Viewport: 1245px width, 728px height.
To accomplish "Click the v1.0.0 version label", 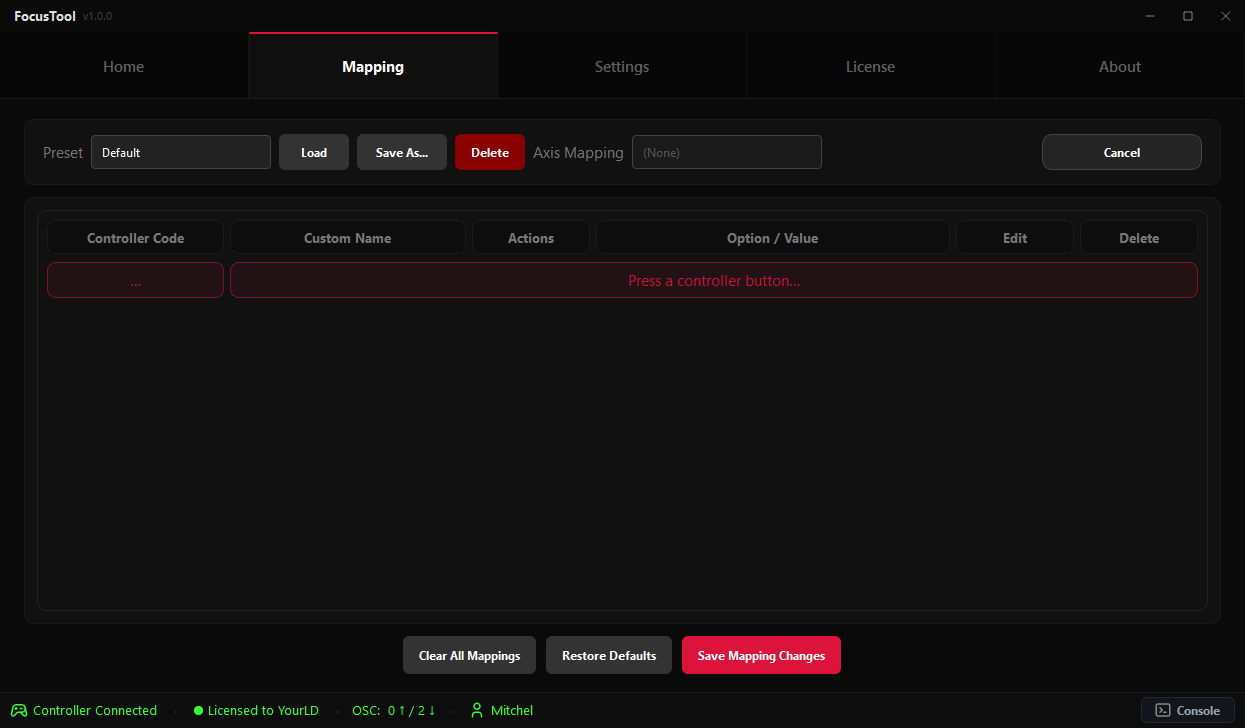I will click(97, 17).
